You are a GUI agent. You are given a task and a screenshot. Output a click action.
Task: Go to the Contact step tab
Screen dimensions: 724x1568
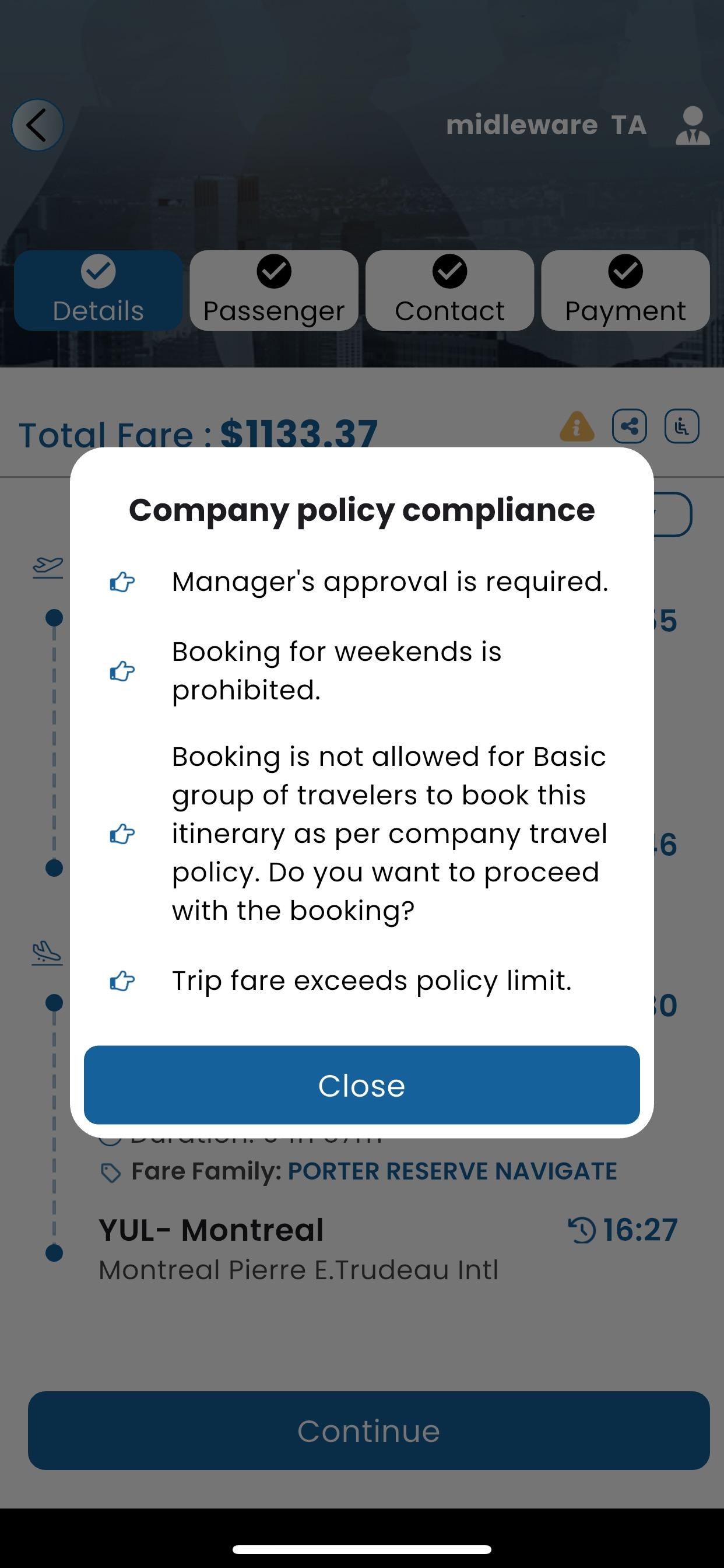point(449,290)
